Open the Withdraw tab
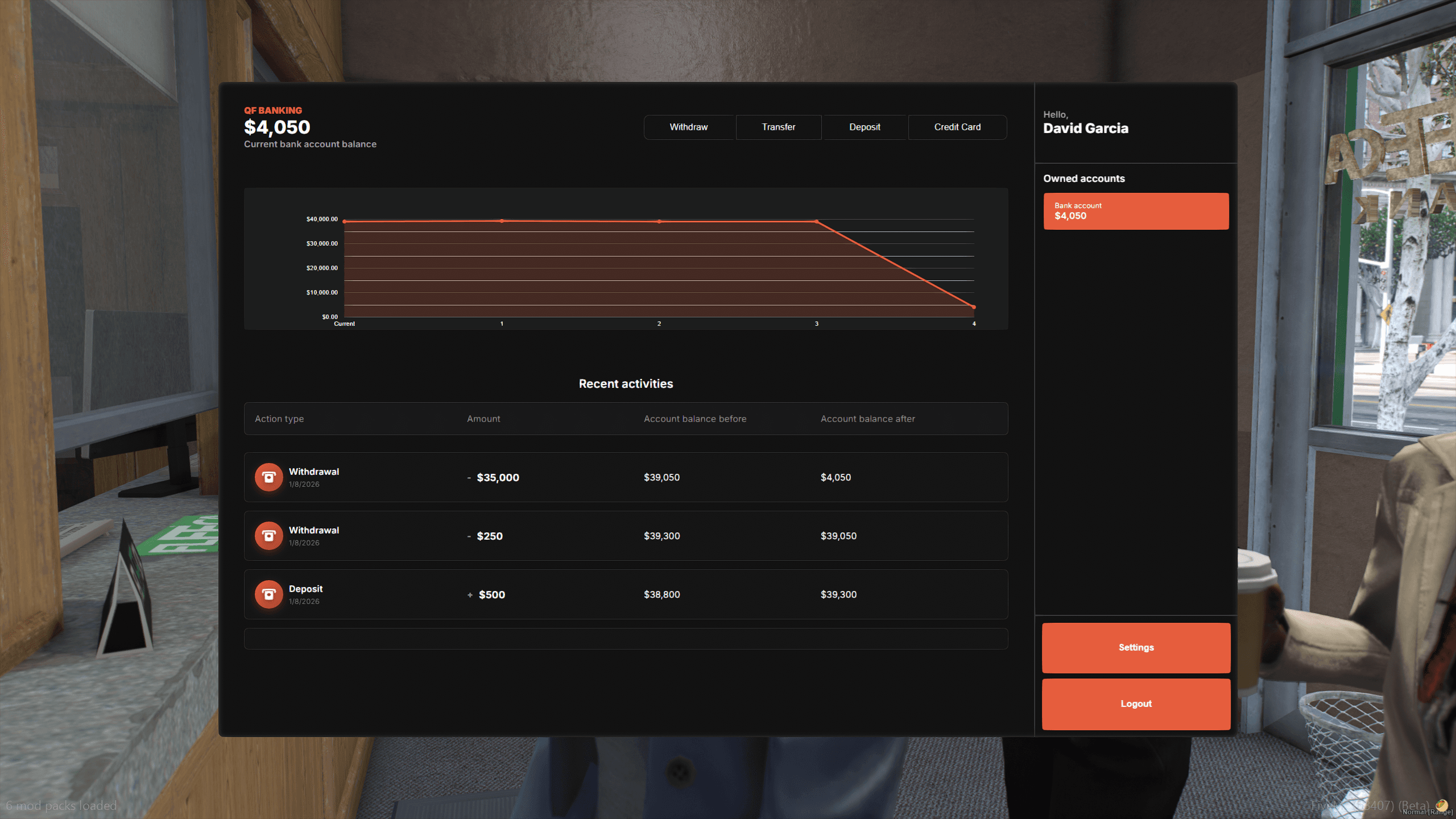Image resolution: width=1456 pixels, height=819 pixels. click(689, 127)
